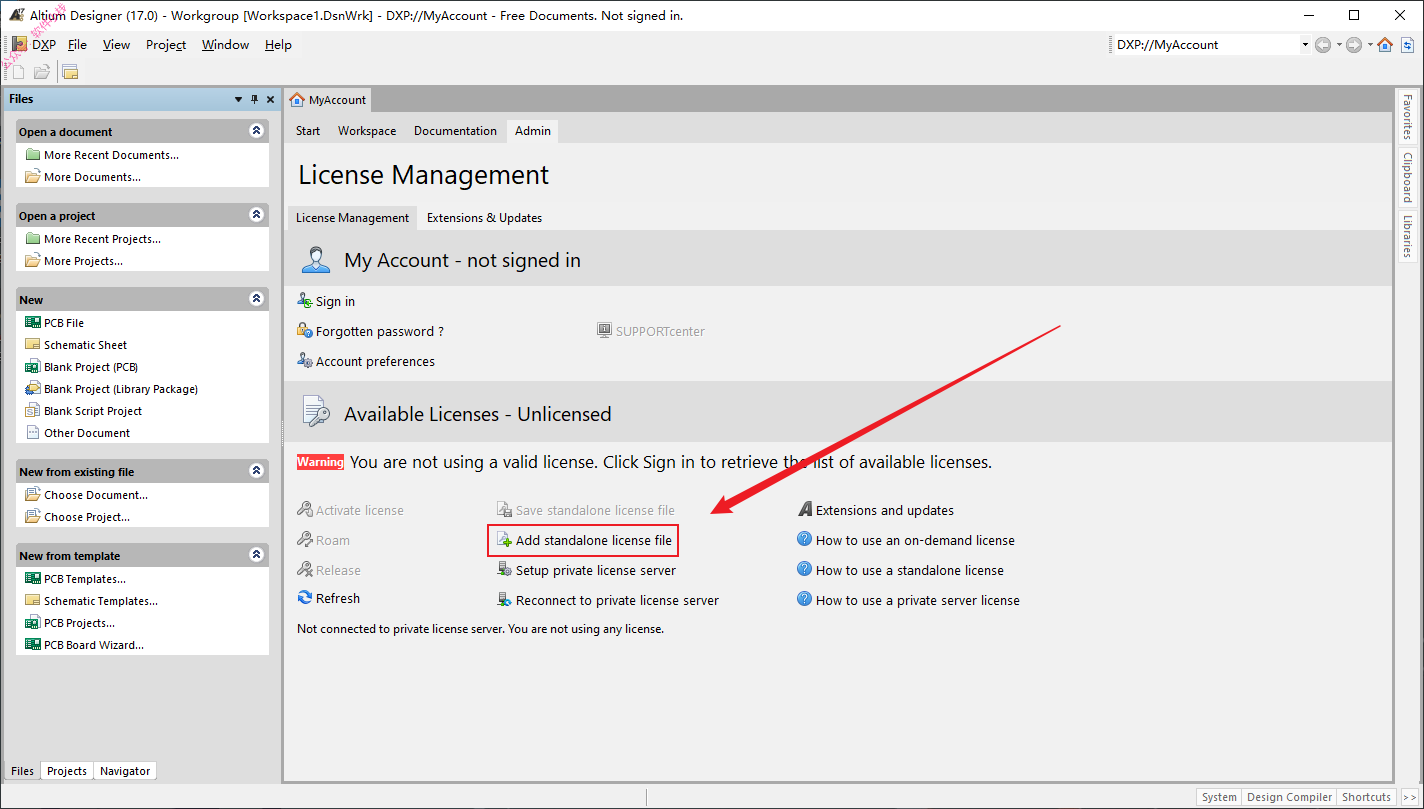Image resolution: width=1424 pixels, height=809 pixels.
Task: Click the new document toolbar icon
Action: point(18,72)
